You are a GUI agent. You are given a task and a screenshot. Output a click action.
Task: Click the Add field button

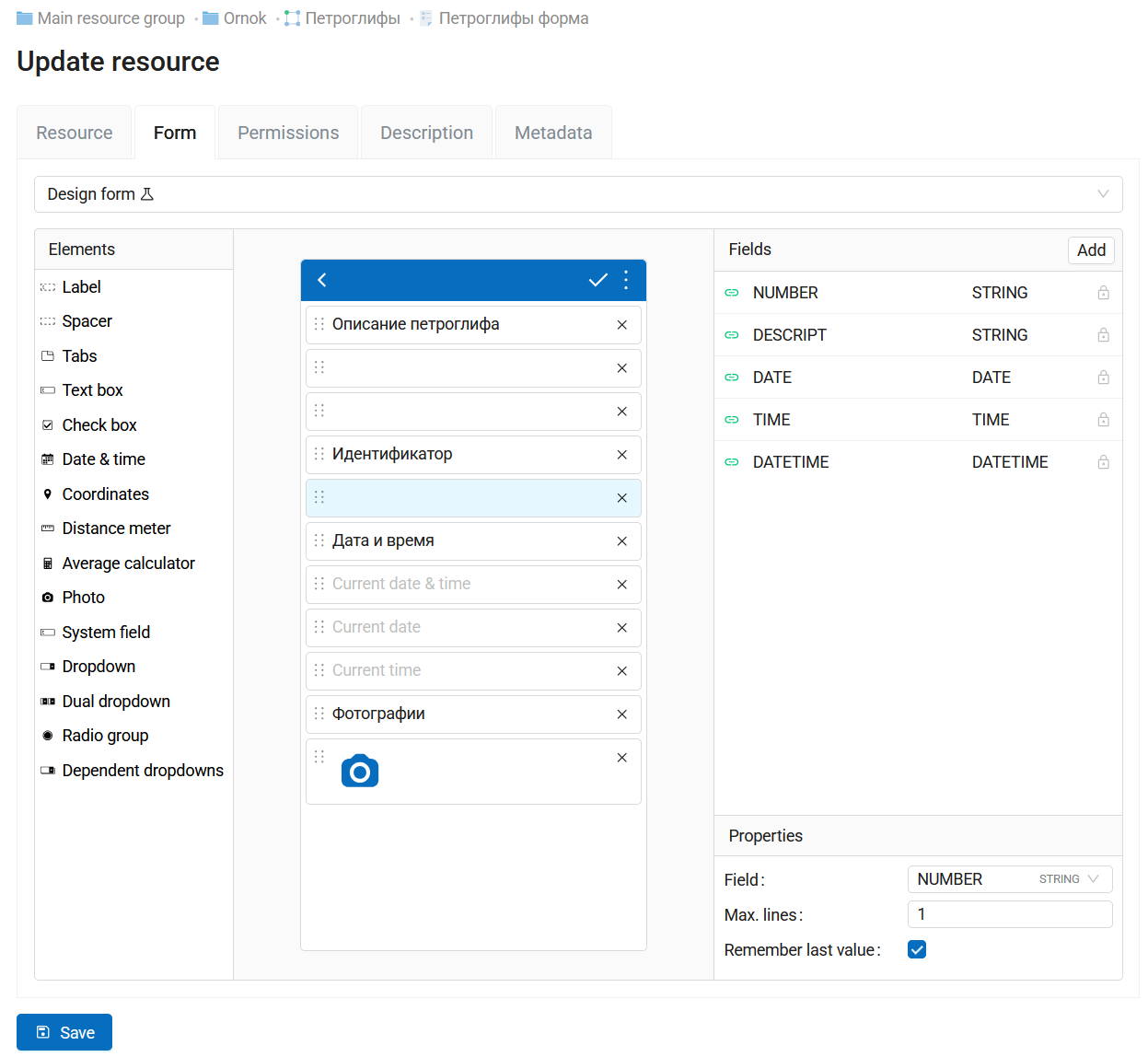click(x=1091, y=250)
